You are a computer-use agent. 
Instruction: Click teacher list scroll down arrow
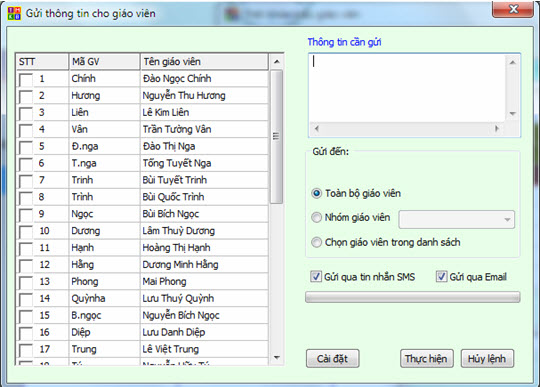[277, 357]
